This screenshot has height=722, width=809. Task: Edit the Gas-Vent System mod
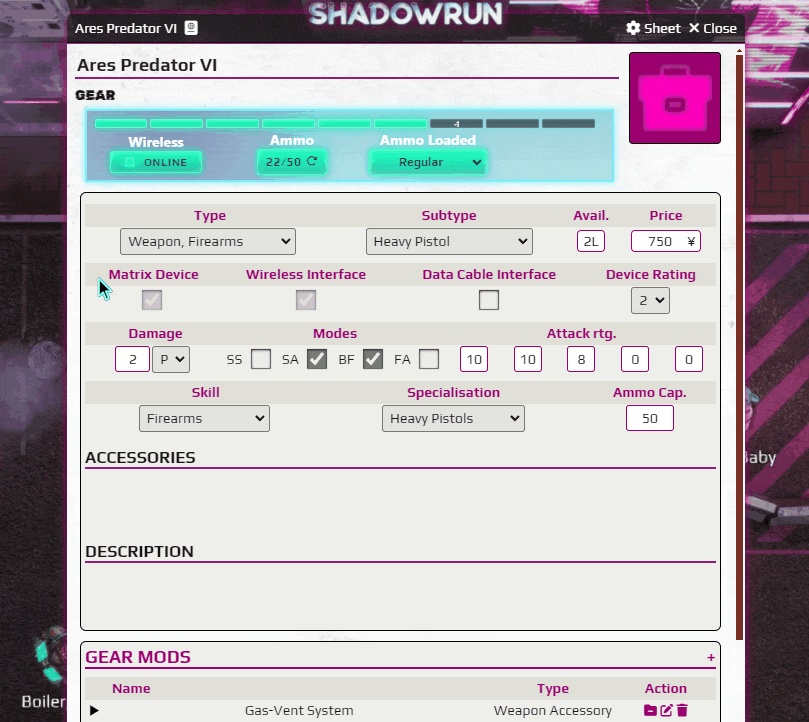click(666, 710)
